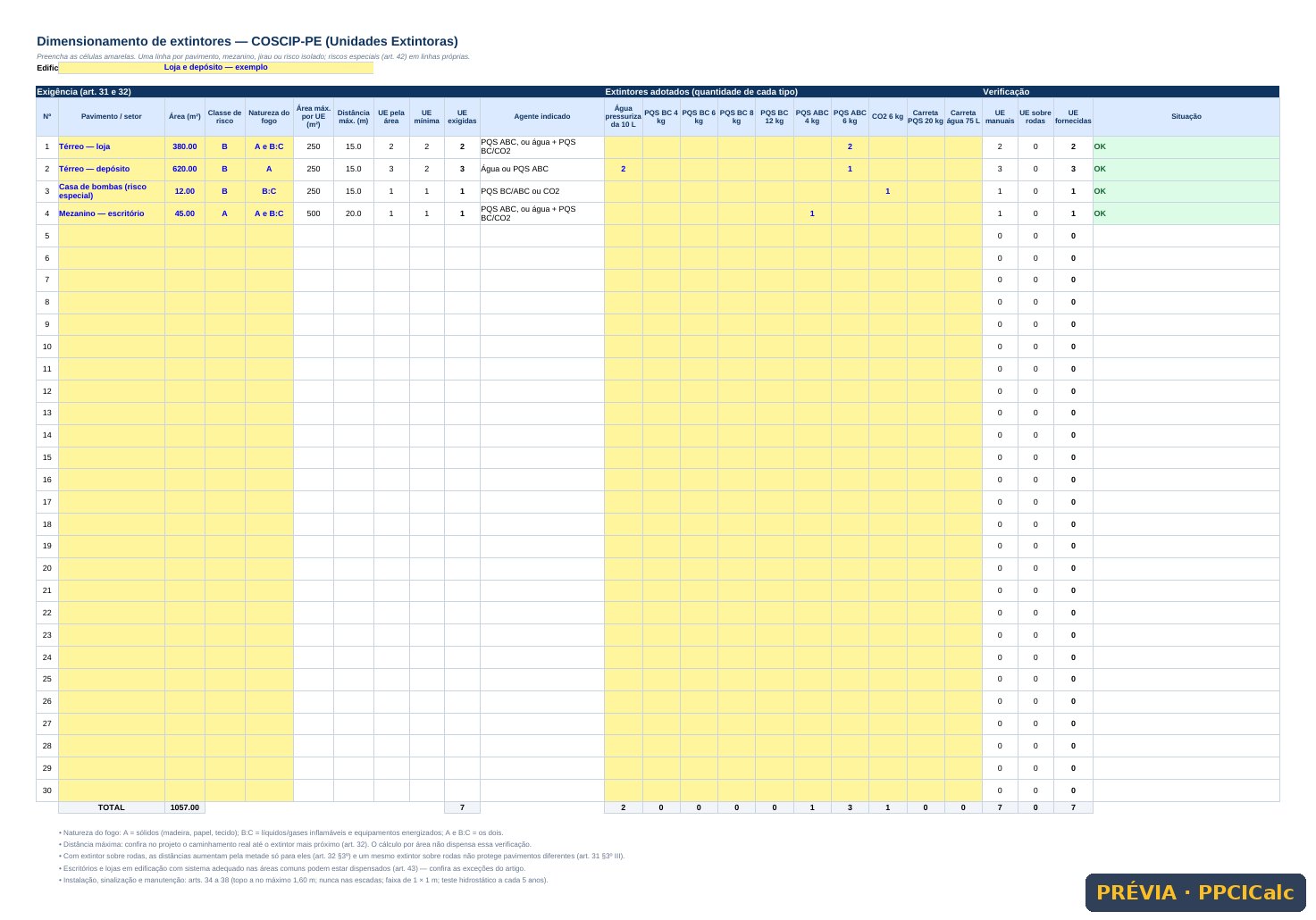The height and width of the screenshot is (920, 1316).
Task: Click 'PQS BC/ABC ou CO2' agent cell
Action: coord(542,191)
